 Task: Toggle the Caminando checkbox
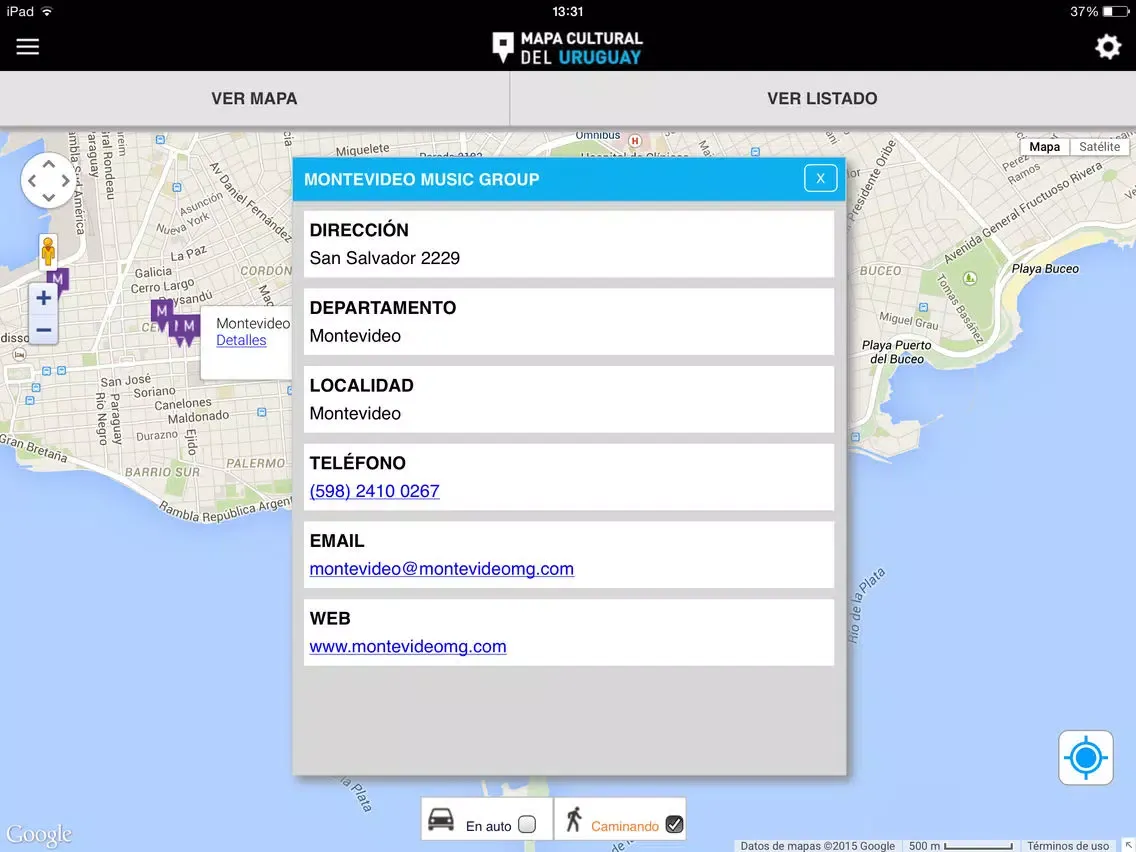[674, 824]
